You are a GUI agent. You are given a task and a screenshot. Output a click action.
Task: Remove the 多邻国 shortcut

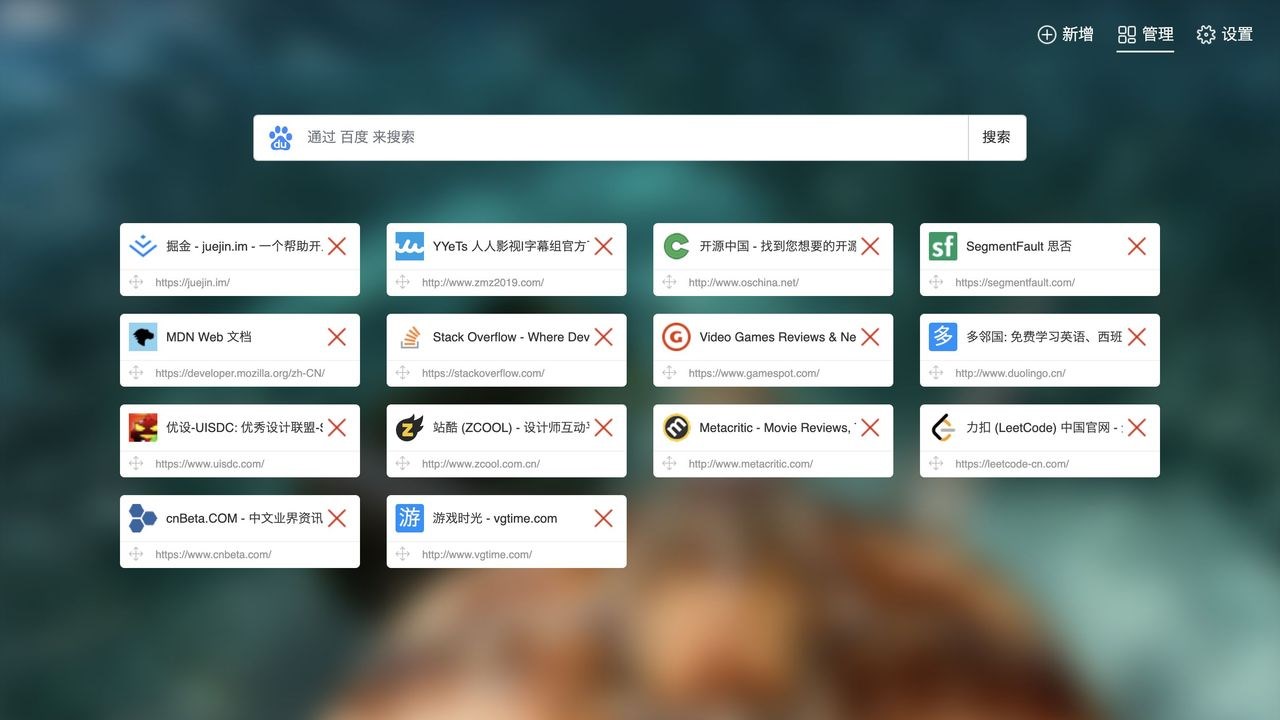pos(1137,337)
